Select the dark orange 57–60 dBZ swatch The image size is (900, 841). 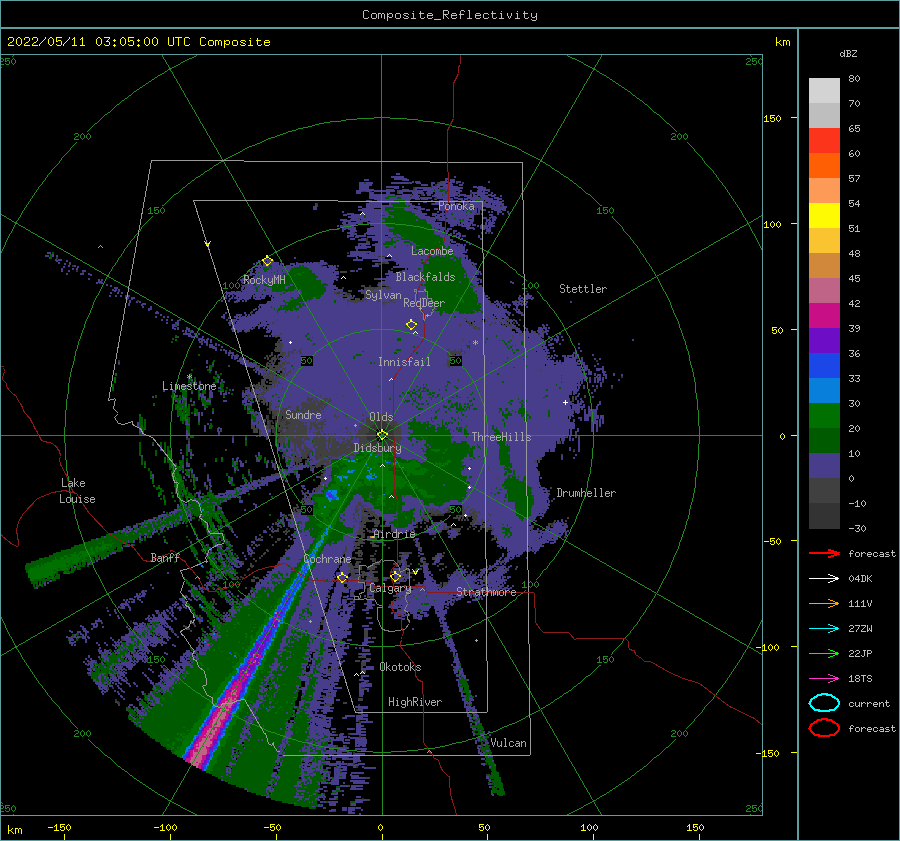pos(824,166)
